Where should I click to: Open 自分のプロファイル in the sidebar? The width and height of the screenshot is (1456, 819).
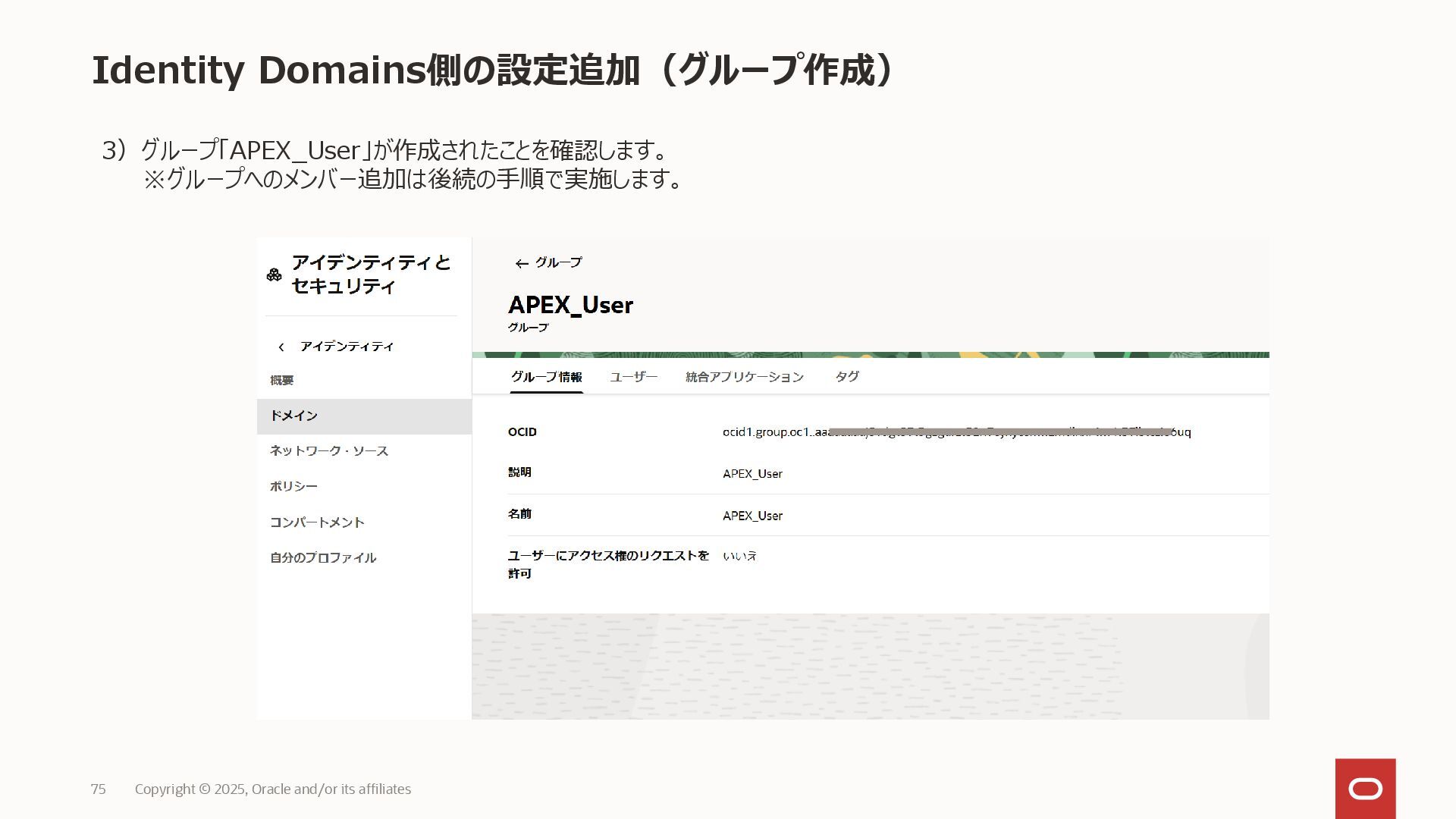[323, 557]
